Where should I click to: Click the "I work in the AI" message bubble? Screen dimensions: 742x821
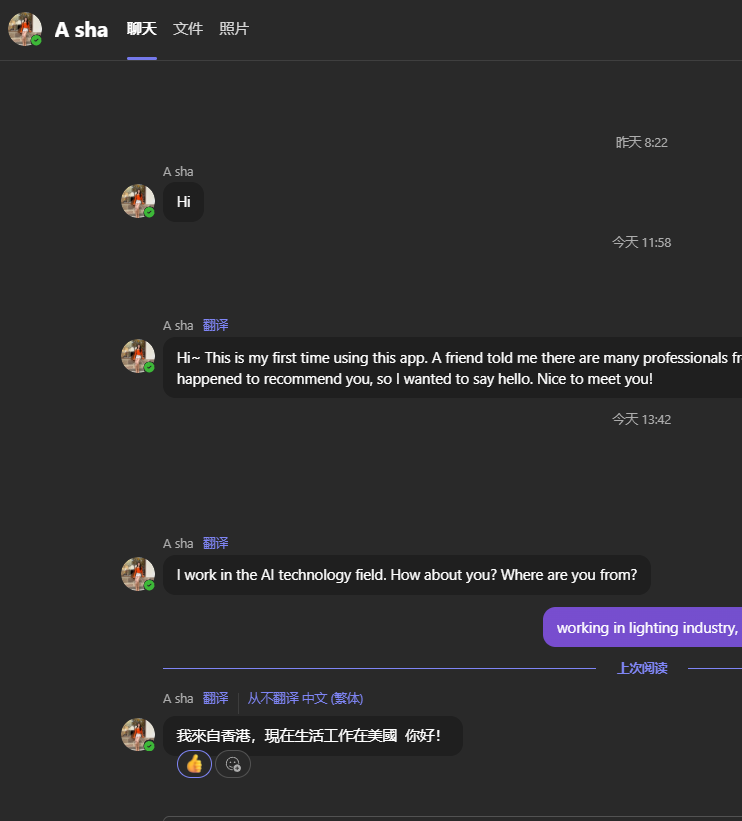coord(406,575)
